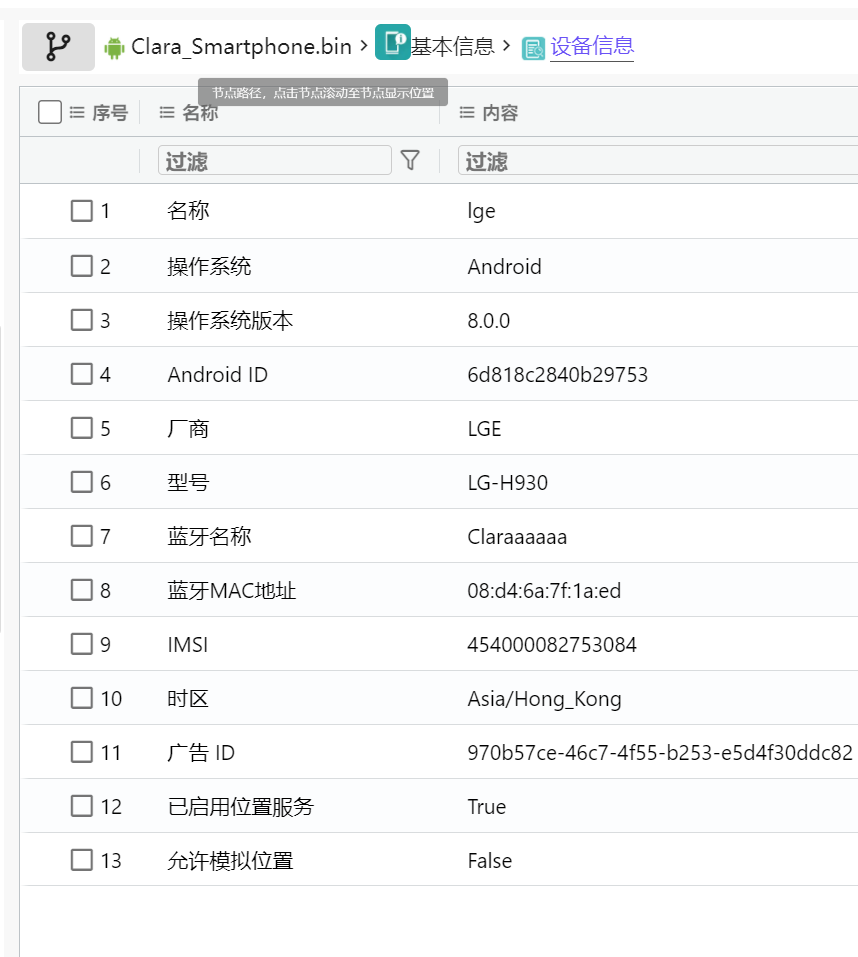Sort by the 内容 column header
Screen dimensions: 858x957
pyautogui.click(x=500, y=113)
